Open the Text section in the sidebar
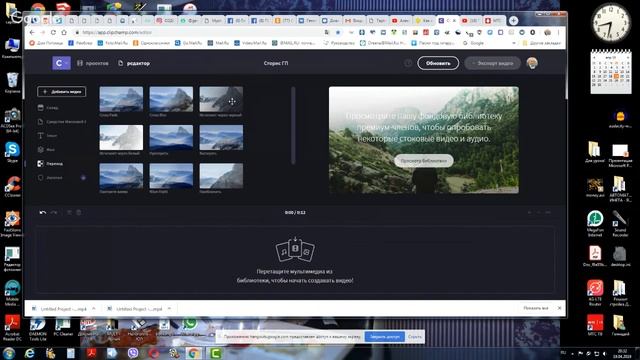This screenshot has height=360, width=640. pos(47,136)
